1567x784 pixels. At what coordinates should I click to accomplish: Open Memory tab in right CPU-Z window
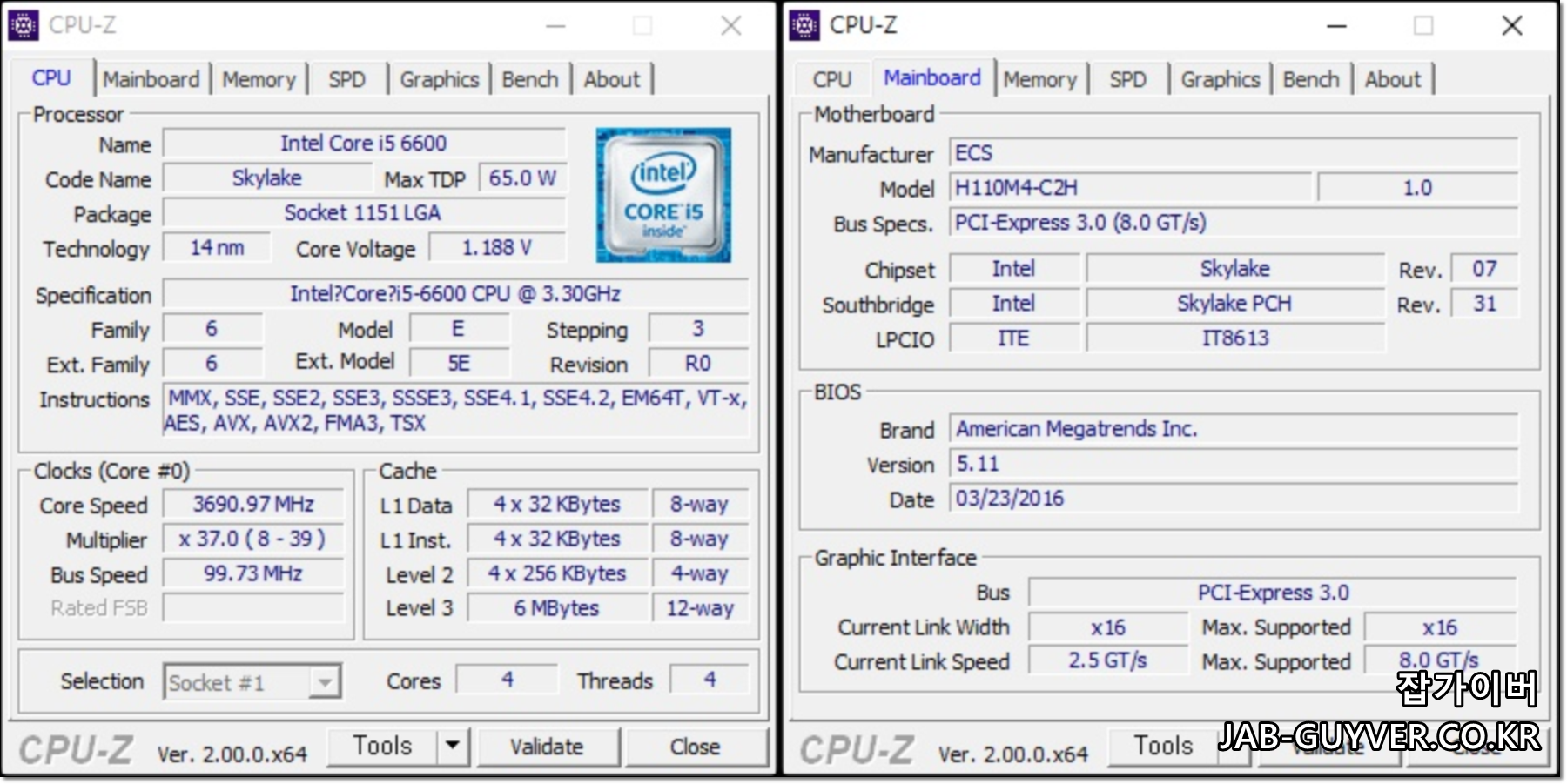pos(1040,79)
